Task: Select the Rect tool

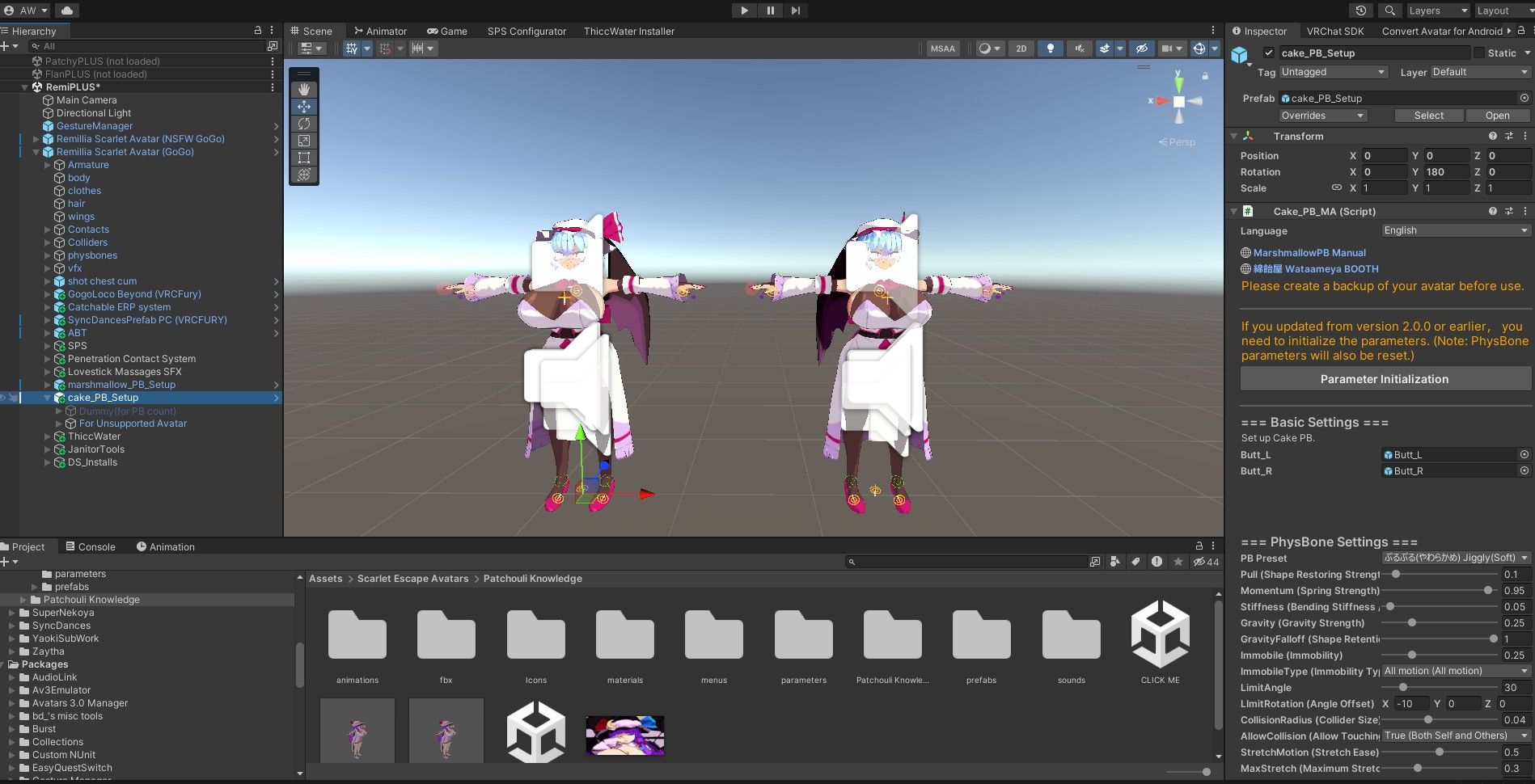Action: coord(304,158)
